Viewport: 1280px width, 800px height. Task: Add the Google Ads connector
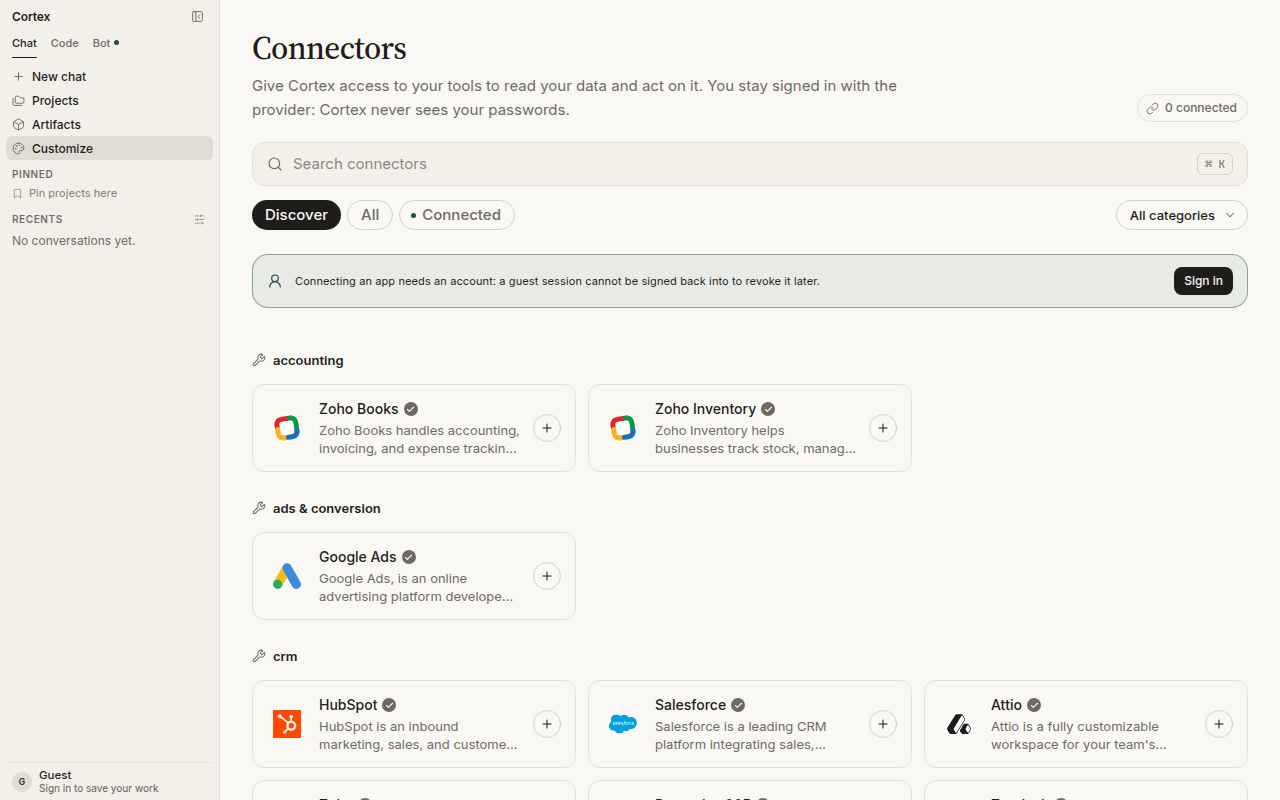coord(547,576)
